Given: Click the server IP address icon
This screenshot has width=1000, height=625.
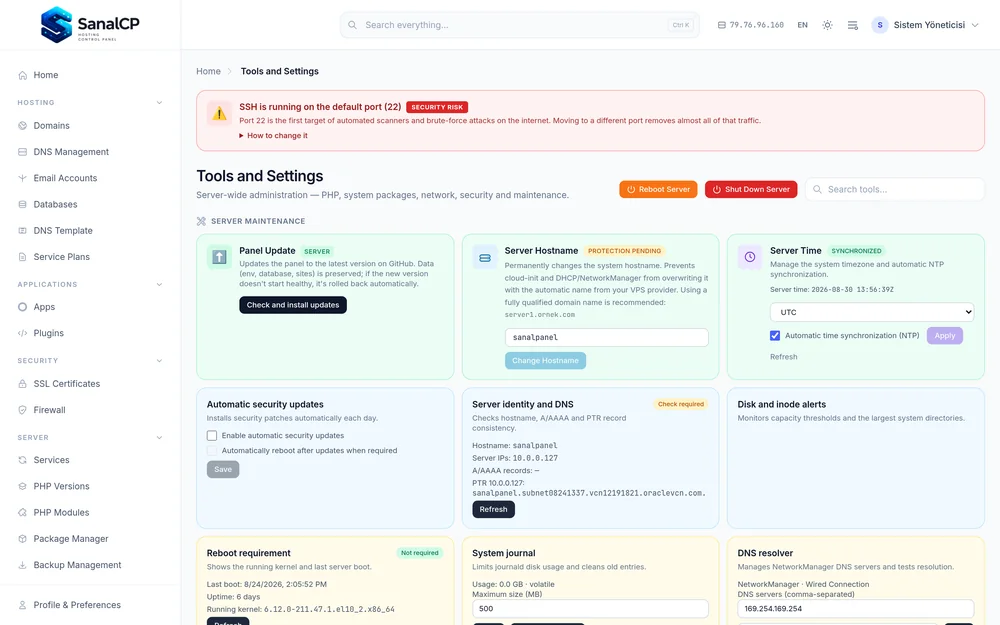Looking at the screenshot, I should tap(721, 25).
